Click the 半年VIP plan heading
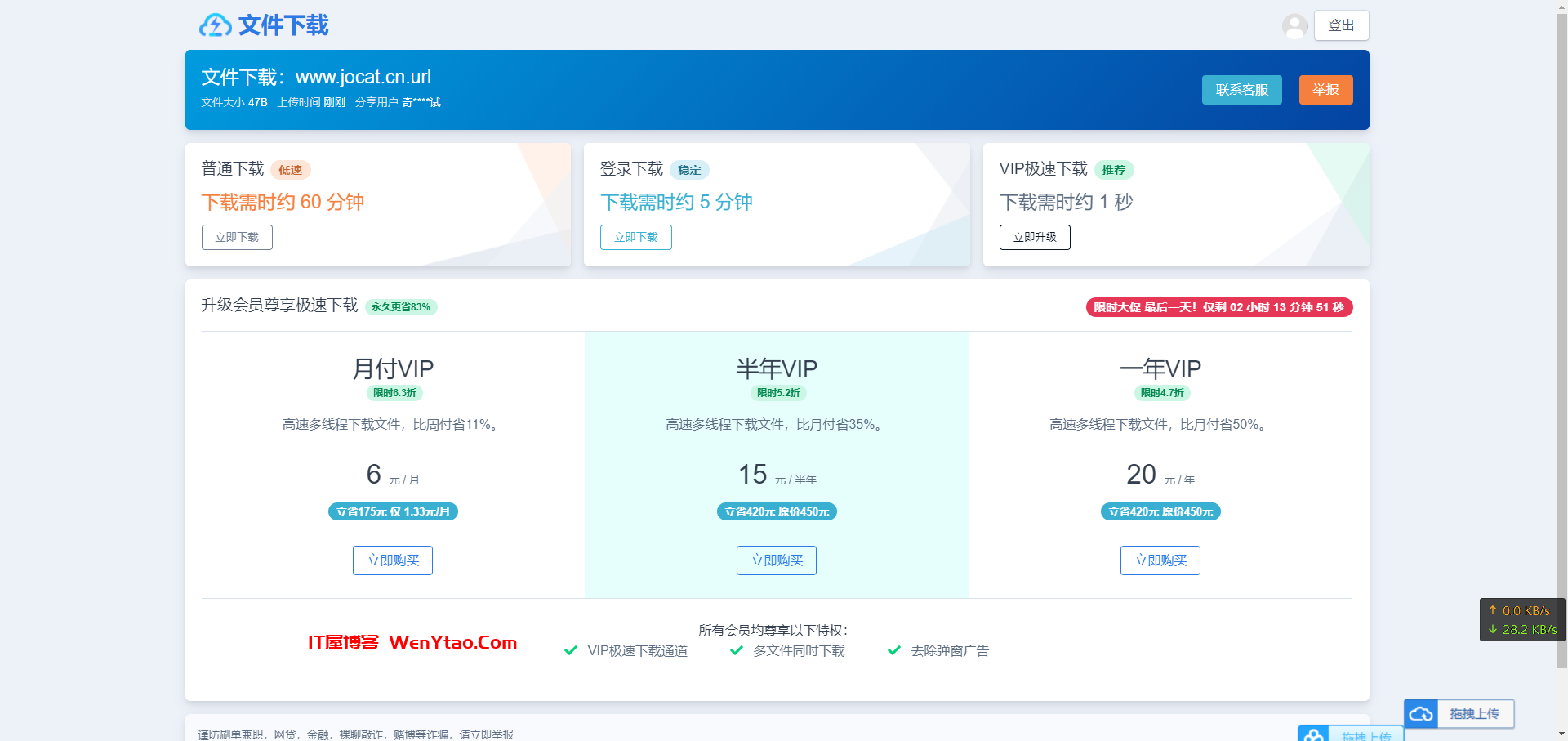1568x741 pixels. click(777, 368)
